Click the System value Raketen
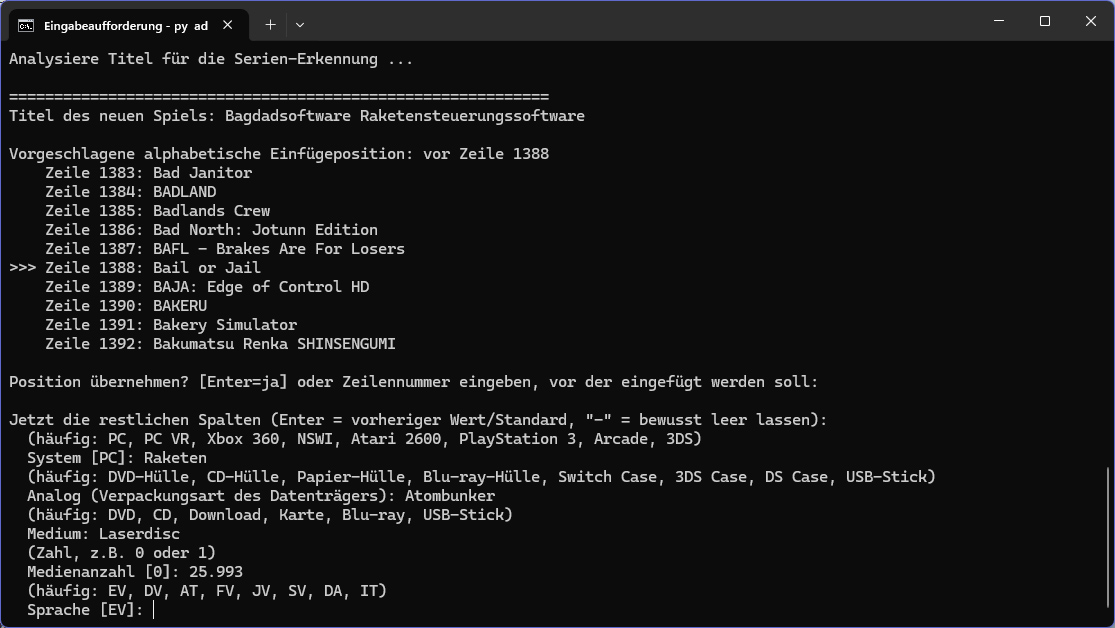 pos(176,458)
